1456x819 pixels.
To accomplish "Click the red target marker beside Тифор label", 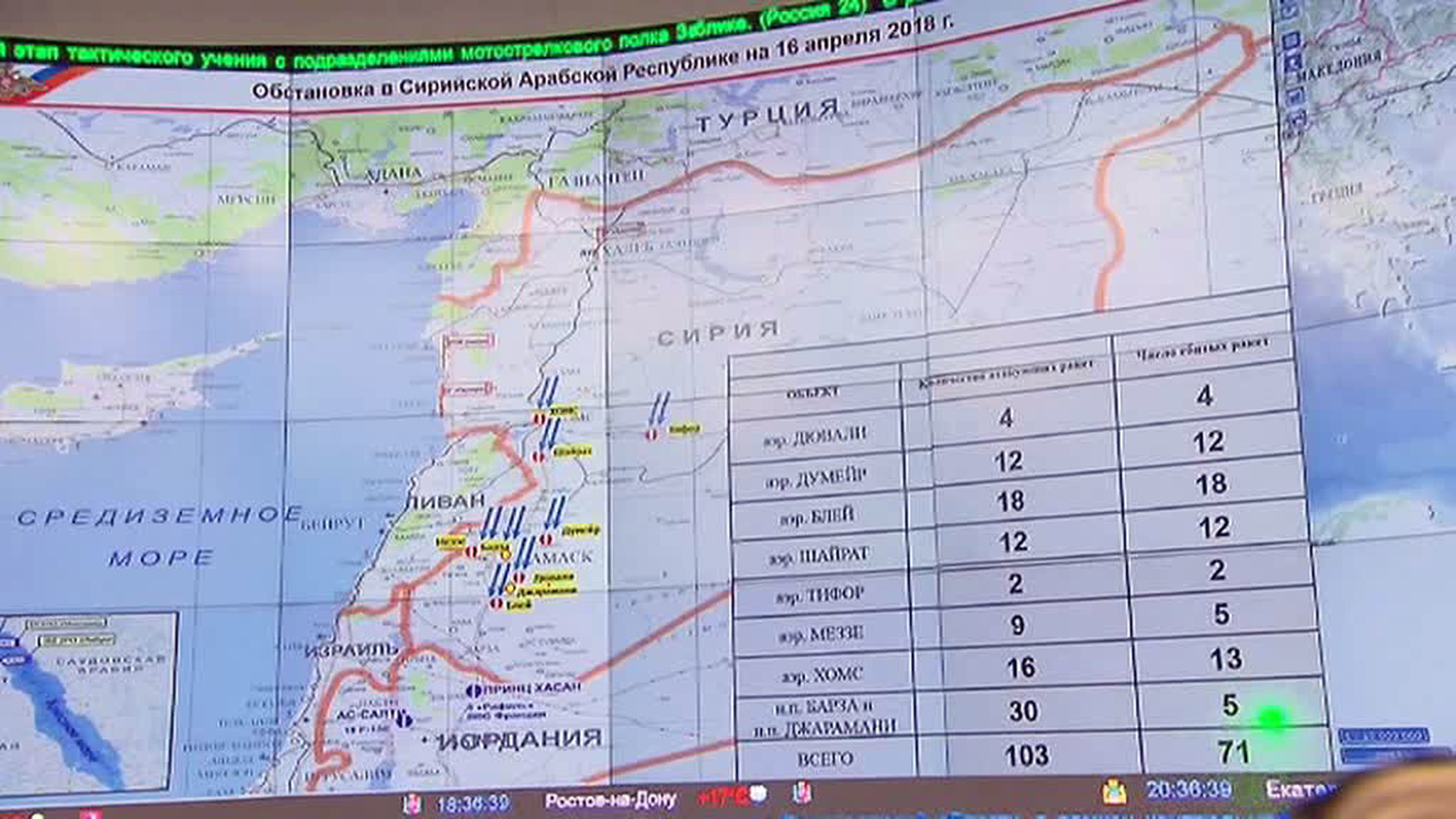I will coord(651,434).
